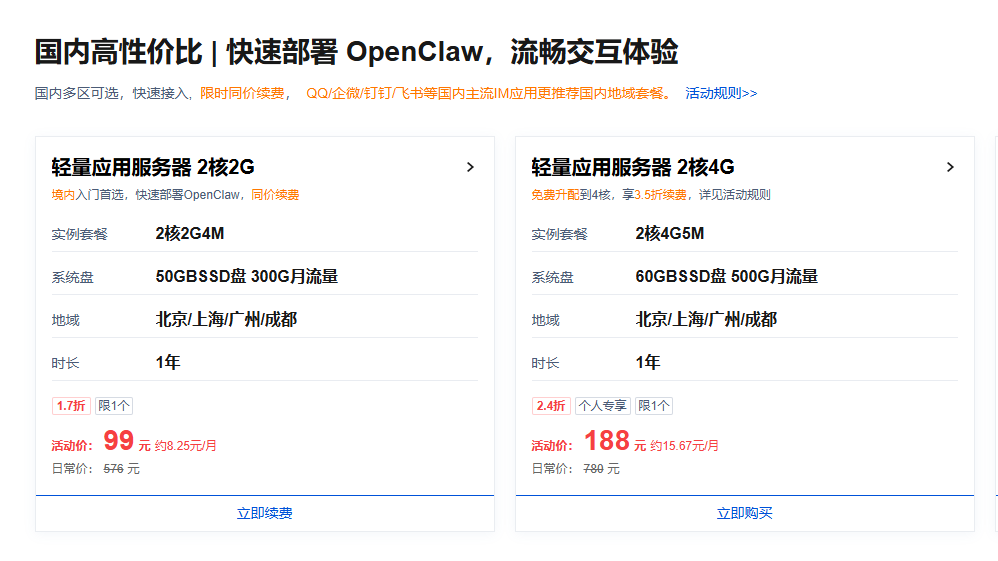The image size is (998, 561).
Task: Click the 立即购买 button
Action: point(744,513)
